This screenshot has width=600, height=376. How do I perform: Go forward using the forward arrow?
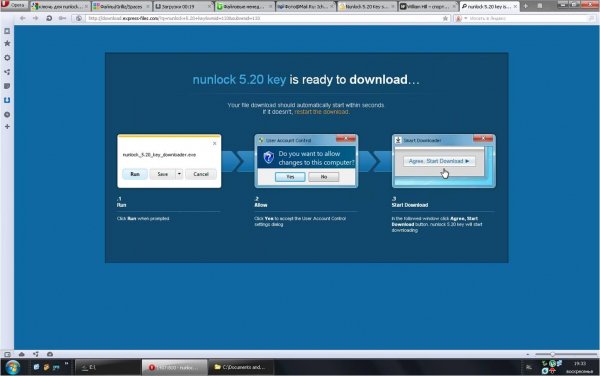36,18
